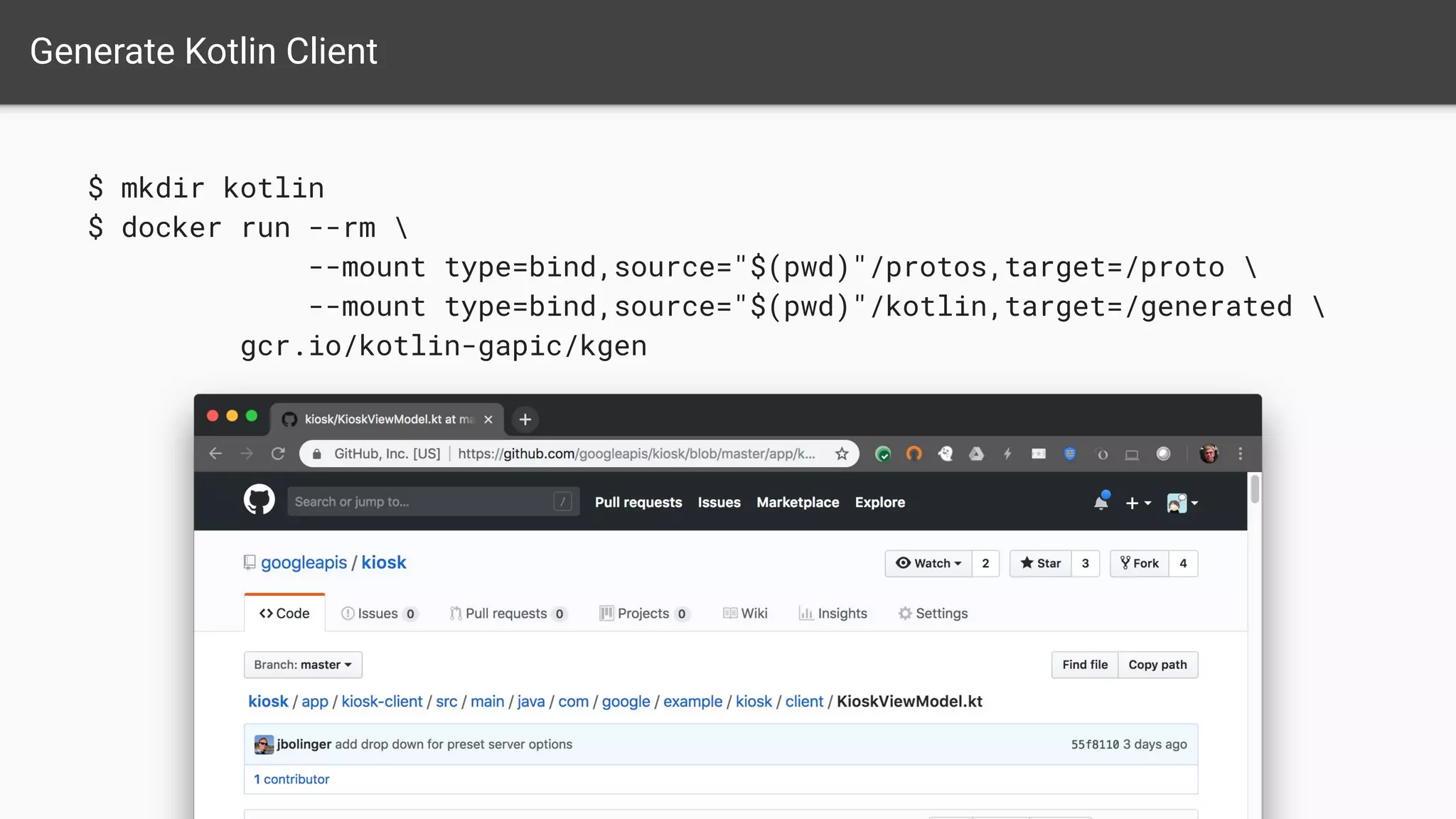The height and width of the screenshot is (819, 1456).
Task: Star the repository
Action: (1041, 563)
